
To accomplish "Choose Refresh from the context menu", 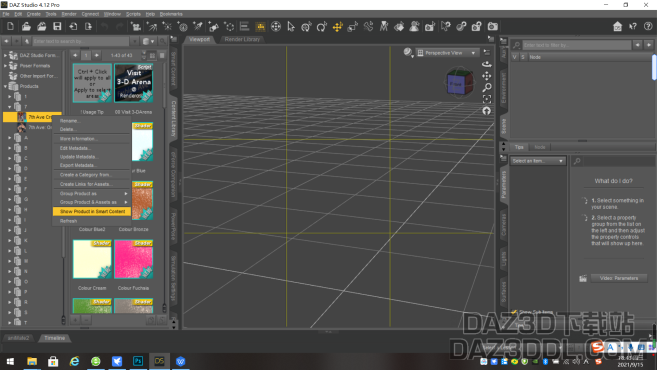I will coord(92,221).
